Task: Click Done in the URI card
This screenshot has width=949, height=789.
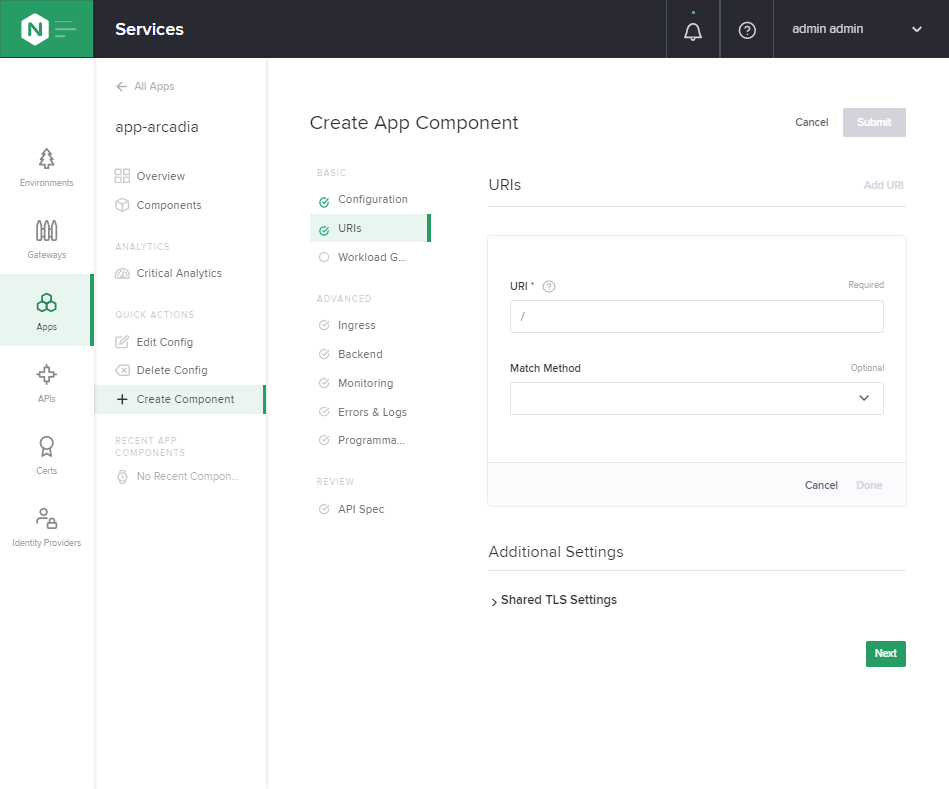Action: 869,485
